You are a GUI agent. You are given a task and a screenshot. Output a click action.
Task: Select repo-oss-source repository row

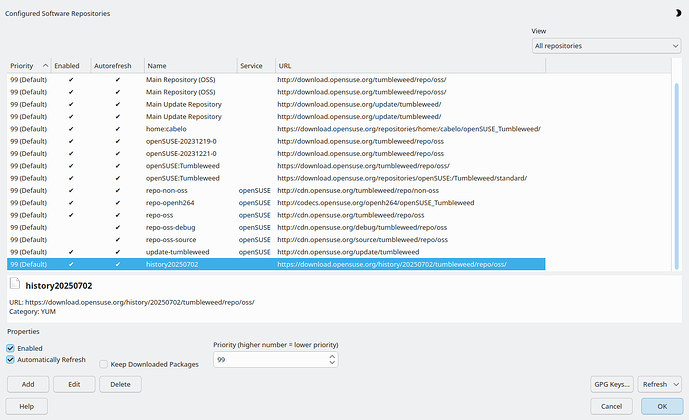(276, 239)
